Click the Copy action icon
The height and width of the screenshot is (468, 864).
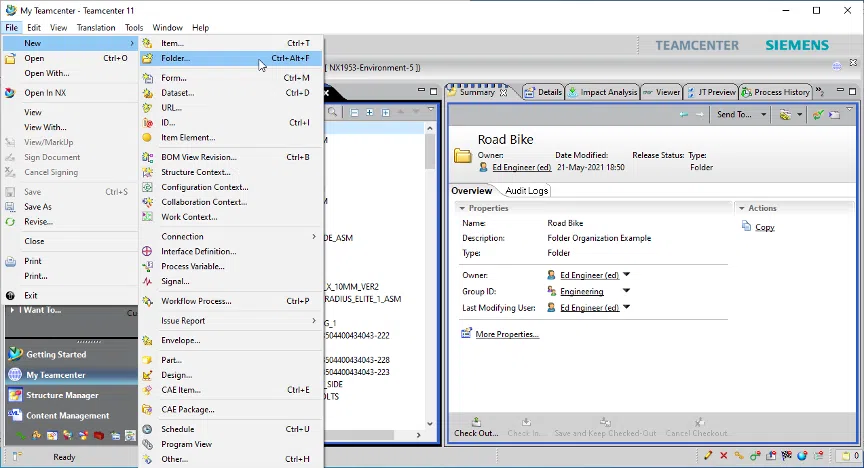[x=746, y=226]
